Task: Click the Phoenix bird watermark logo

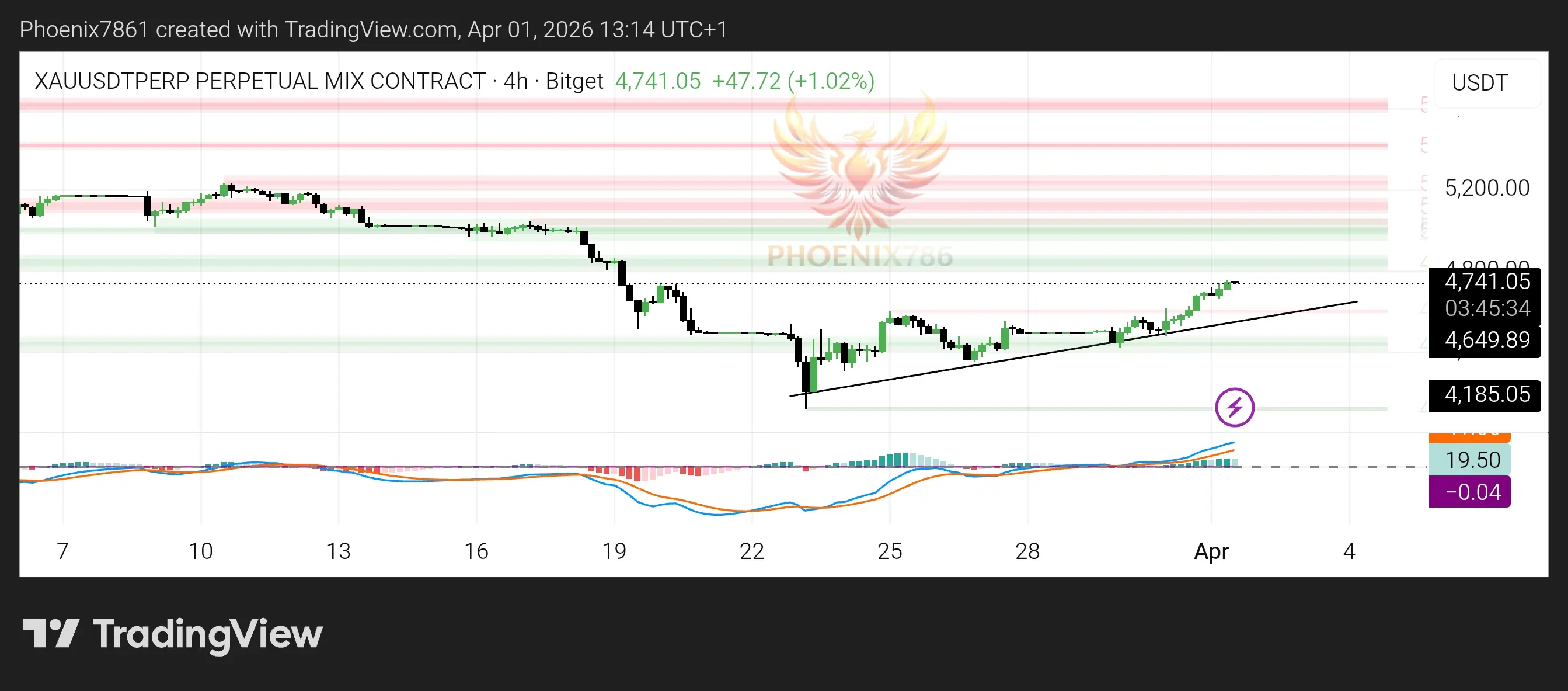Action: [x=859, y=168]
